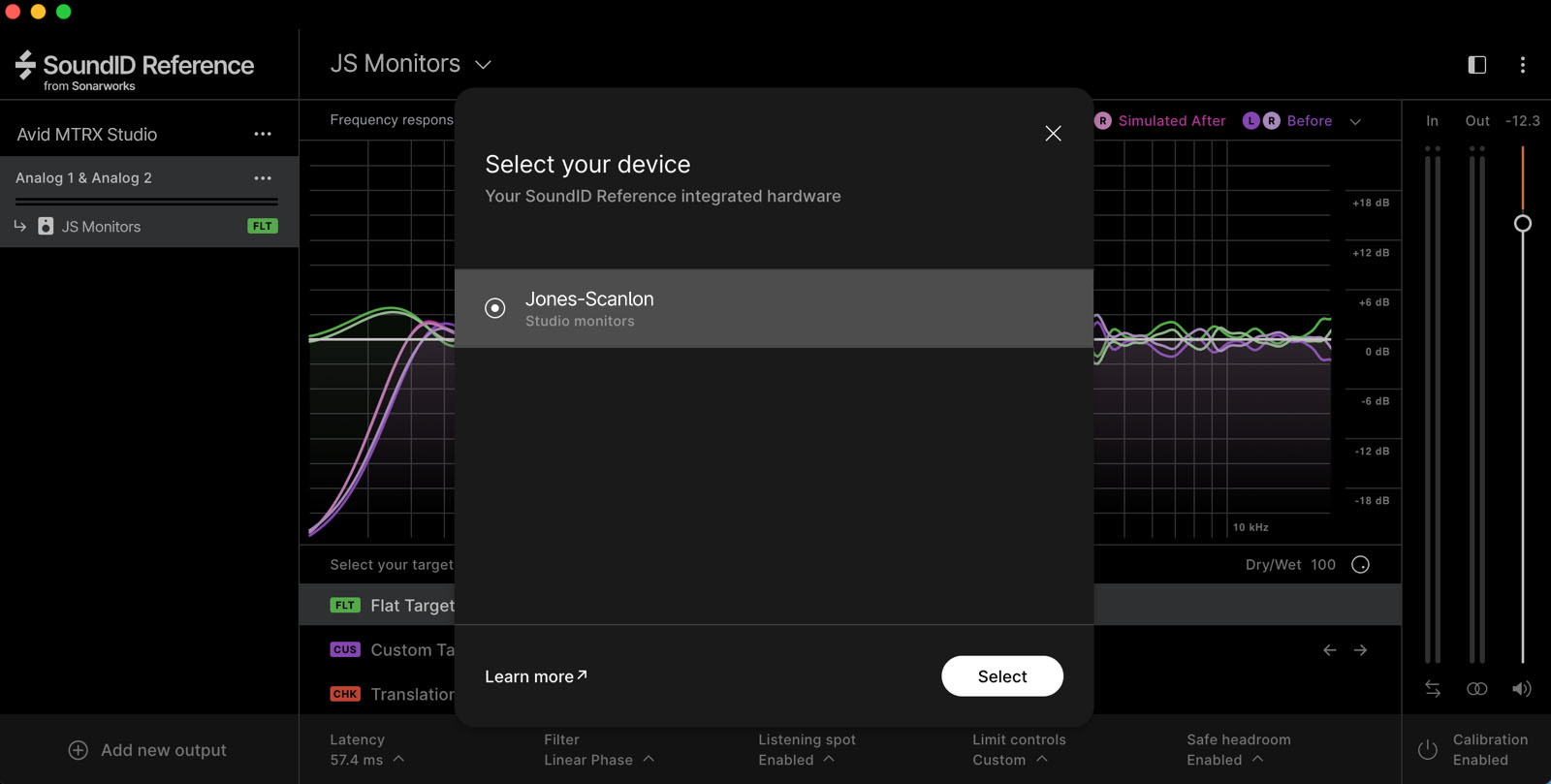Click the Dry/Wet value 100
1551x784 pixels.
pos(1323,565)
